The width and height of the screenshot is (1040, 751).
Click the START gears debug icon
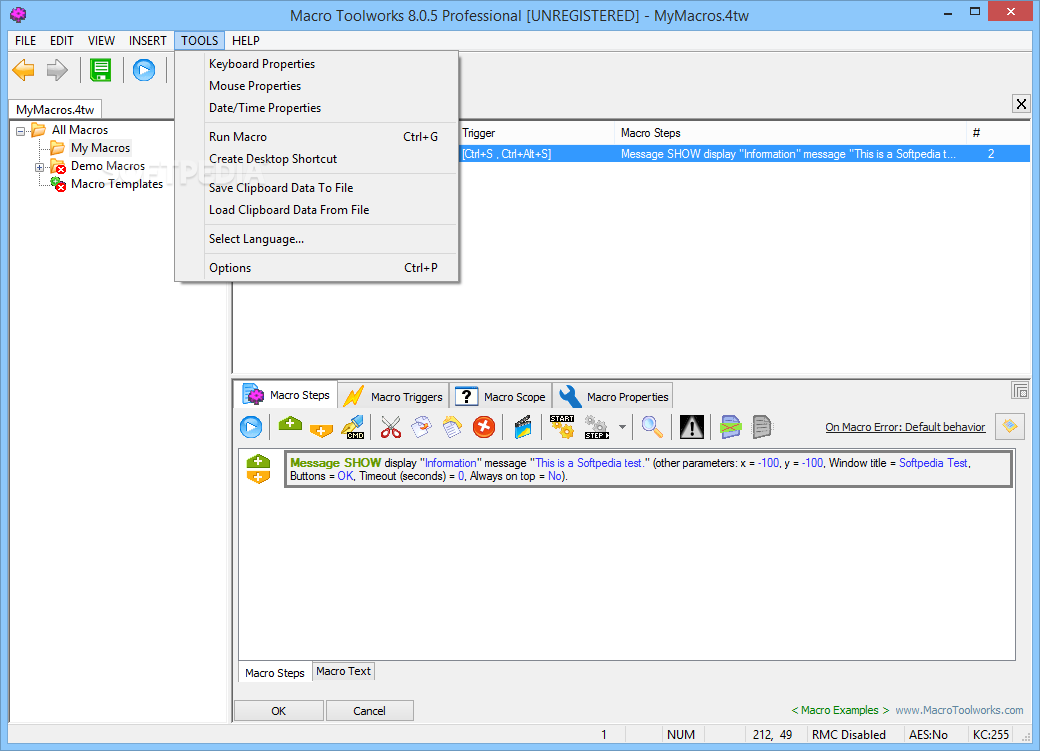point(562,427)
